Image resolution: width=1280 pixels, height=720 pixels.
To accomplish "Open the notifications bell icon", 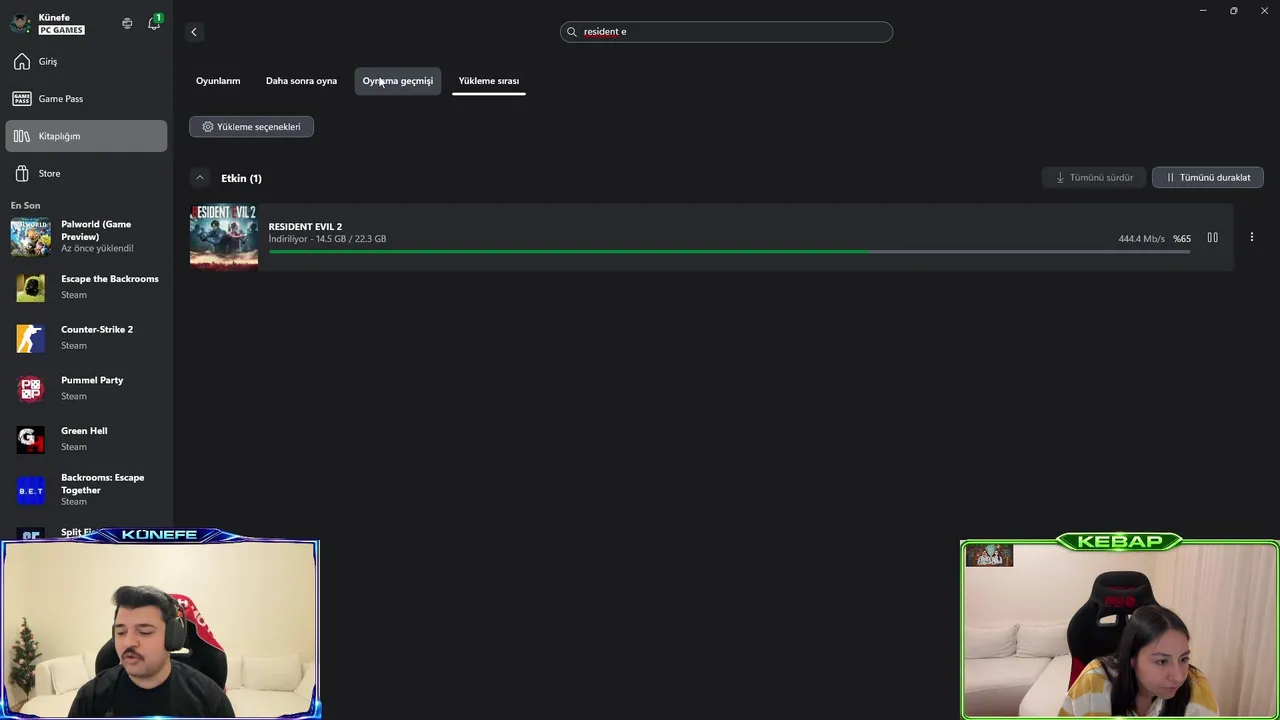I will [154, 23].
